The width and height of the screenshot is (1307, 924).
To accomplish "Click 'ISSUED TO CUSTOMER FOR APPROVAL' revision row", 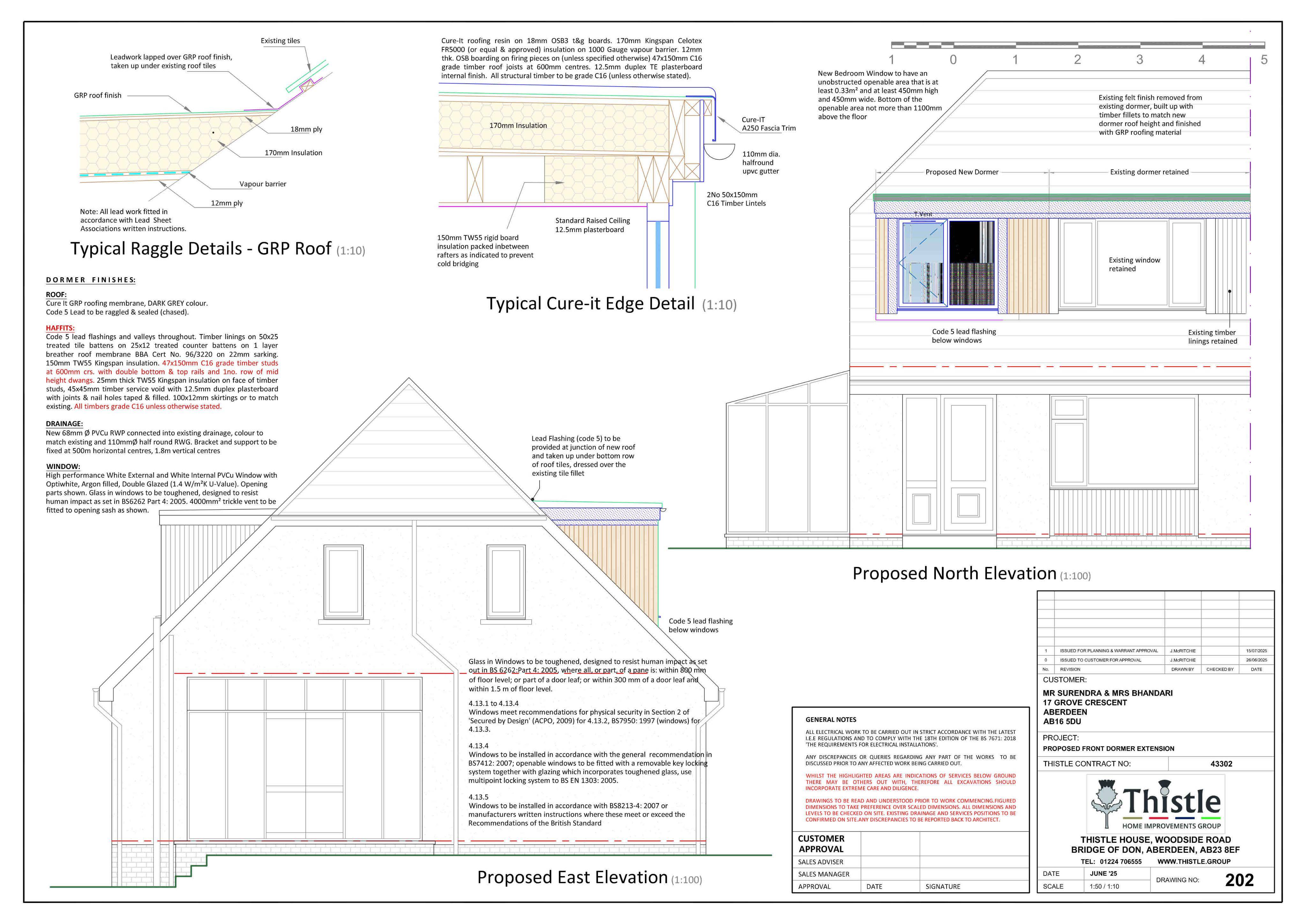I will [x=1155, y=660].
